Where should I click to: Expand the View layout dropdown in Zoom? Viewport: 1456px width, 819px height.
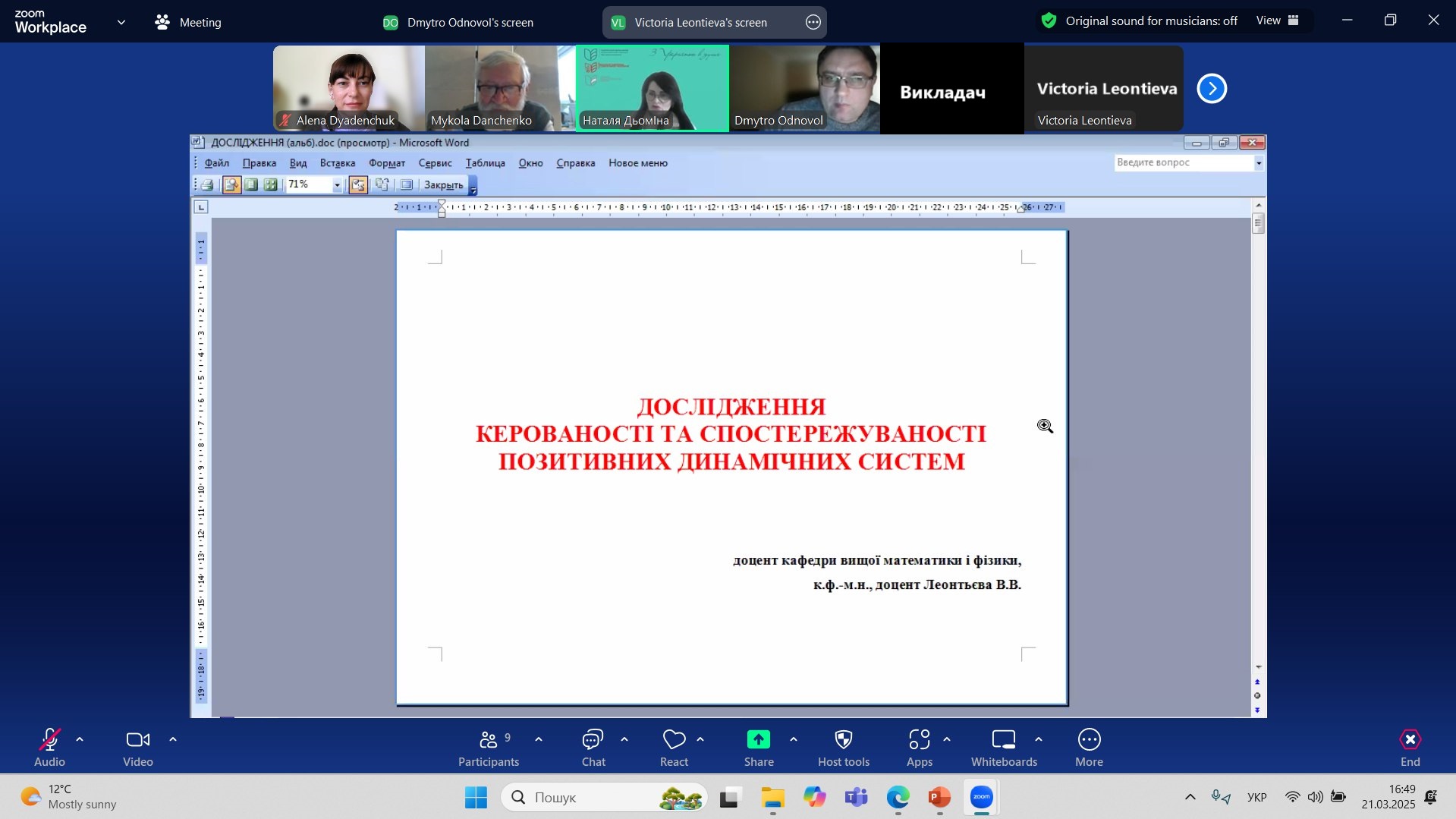pos(1277,21)
